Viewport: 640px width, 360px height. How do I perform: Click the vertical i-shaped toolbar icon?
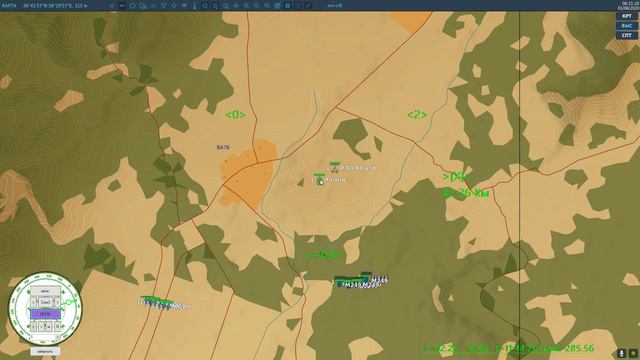click(x=194, y=6)
